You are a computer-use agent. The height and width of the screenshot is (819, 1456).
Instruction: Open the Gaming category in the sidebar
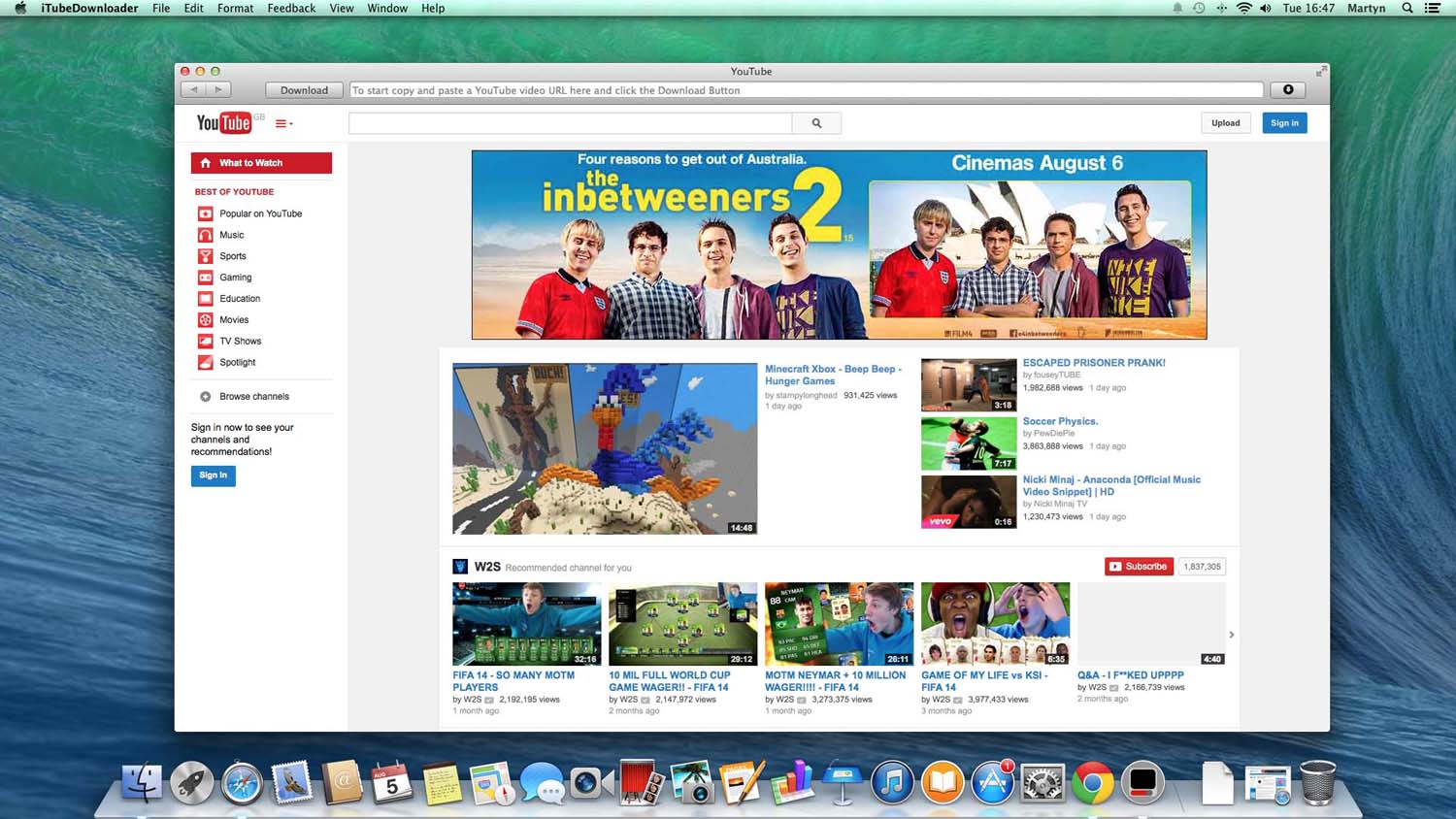(225, 278)
